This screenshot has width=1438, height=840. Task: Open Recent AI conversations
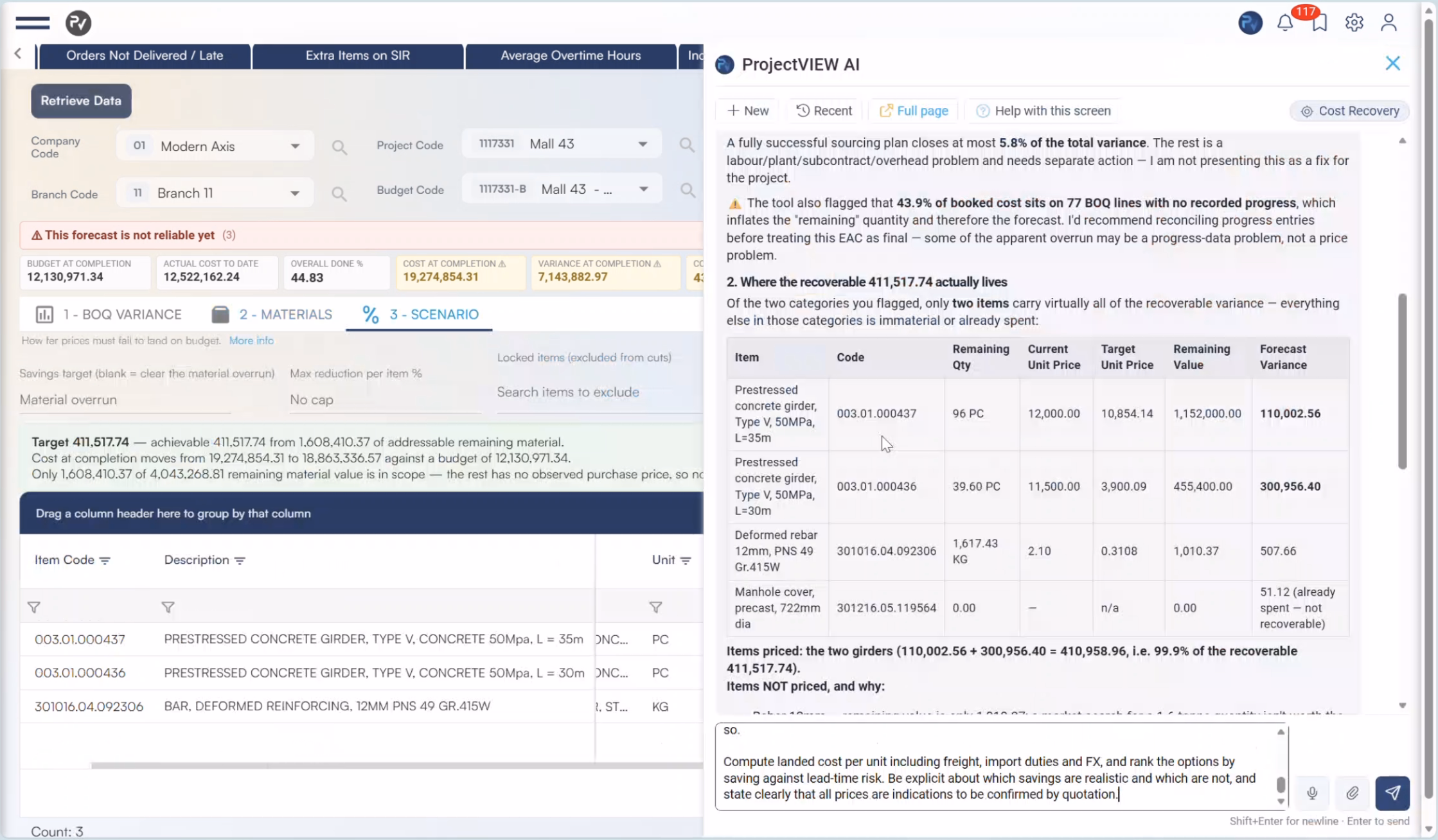[x=824, y=110]
